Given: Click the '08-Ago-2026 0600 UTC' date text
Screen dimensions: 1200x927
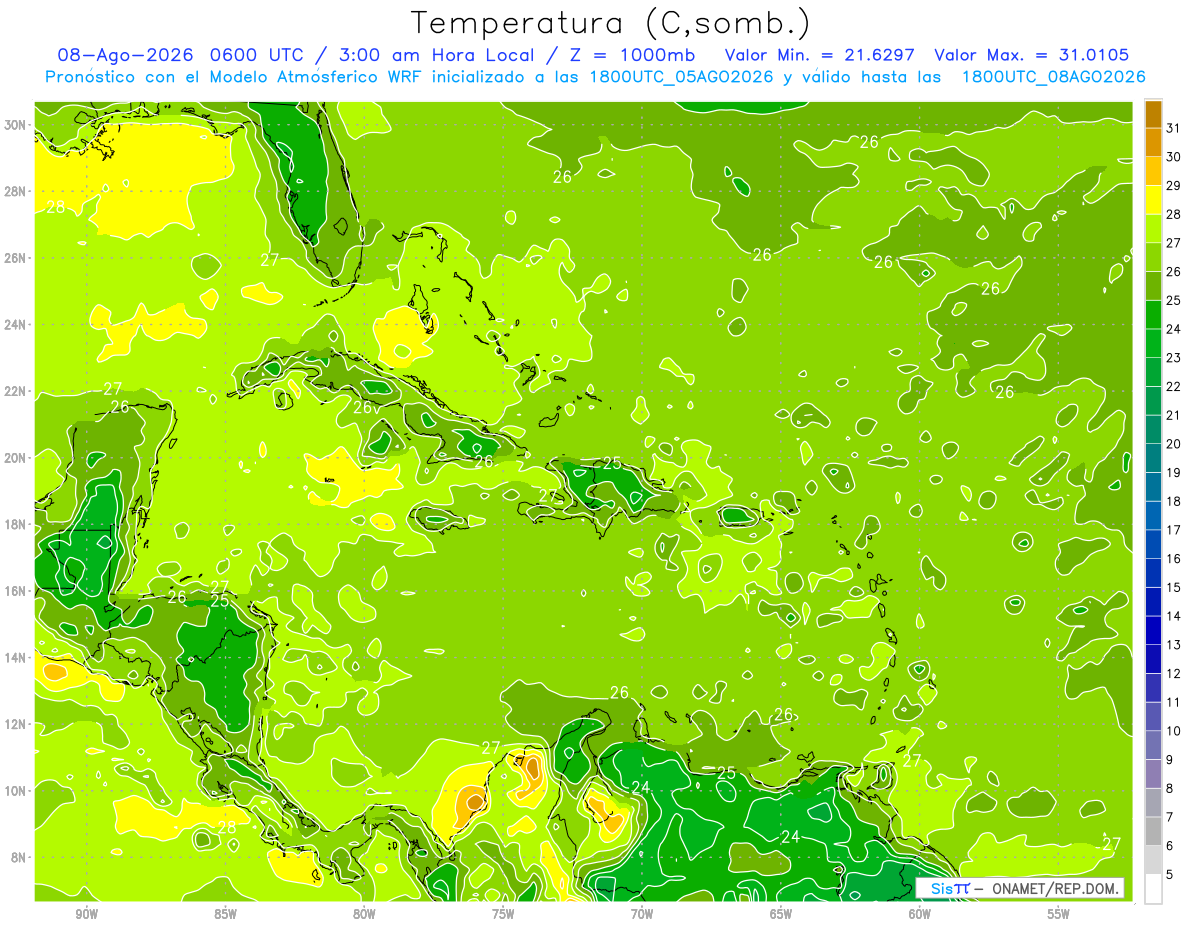Looking at the screenshot, I should [x=182, y=55].
